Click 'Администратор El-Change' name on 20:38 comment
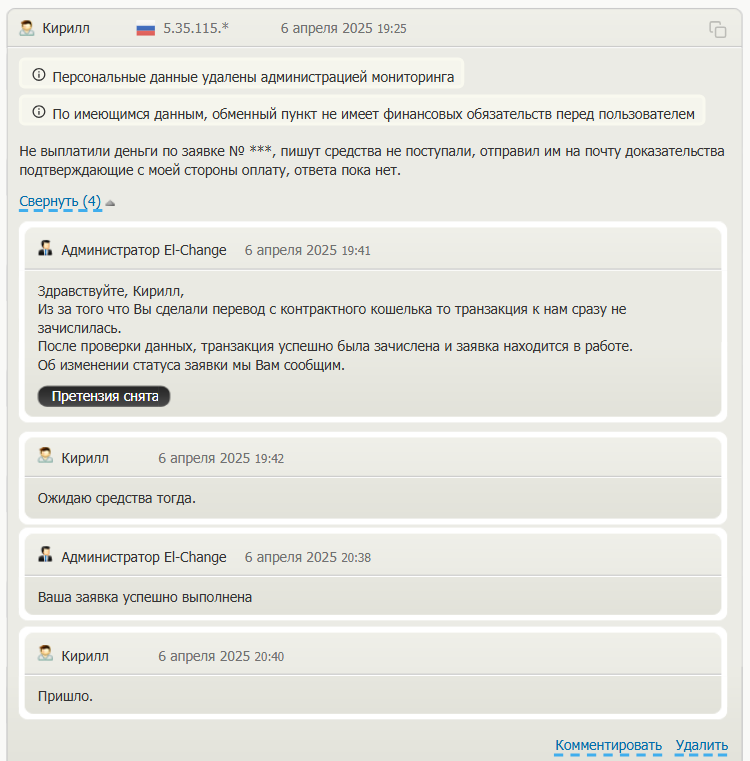This screenshot has height=761, width=750. (x=144, y=557)
